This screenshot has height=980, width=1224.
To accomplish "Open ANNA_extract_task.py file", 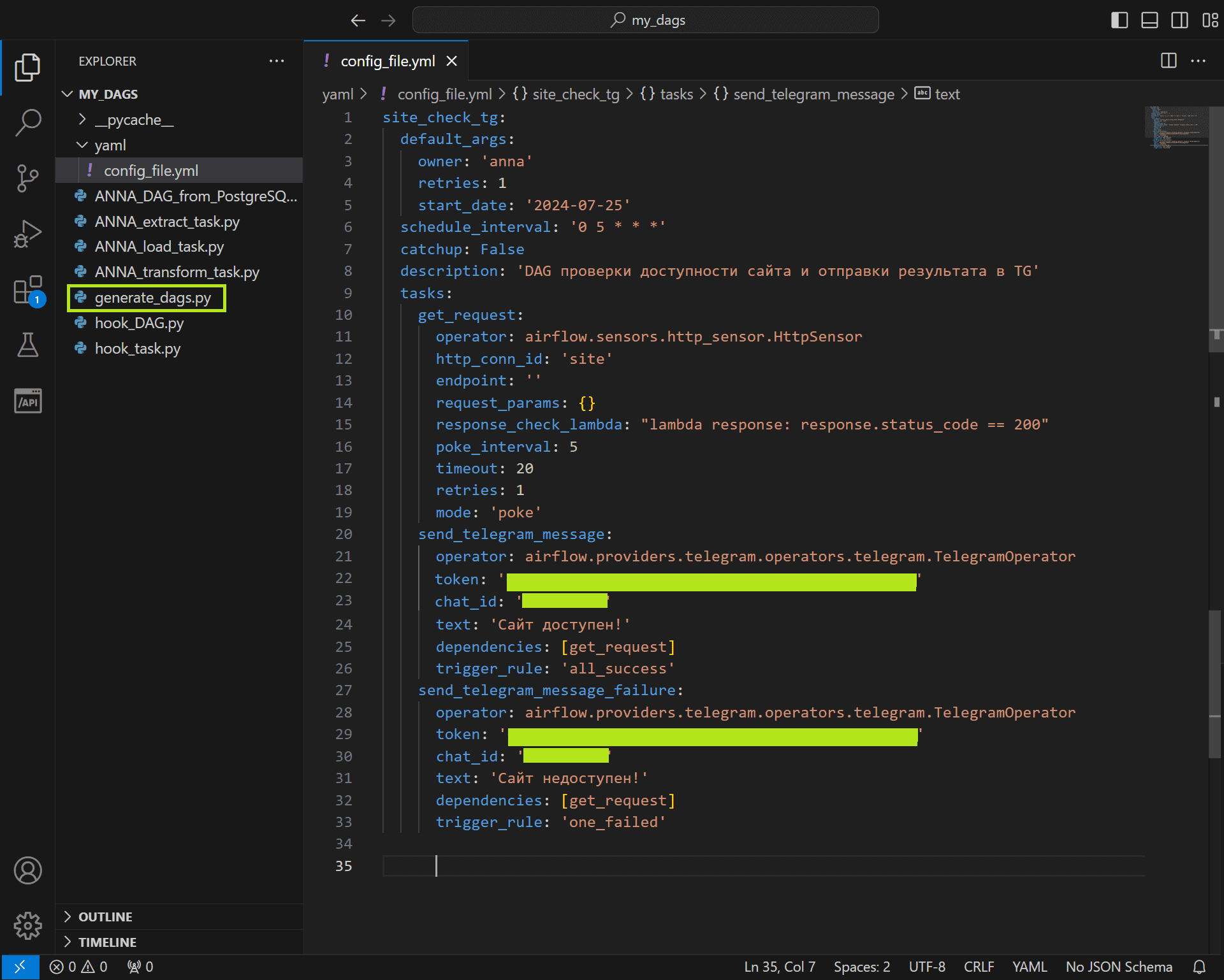I will [179, 222].
